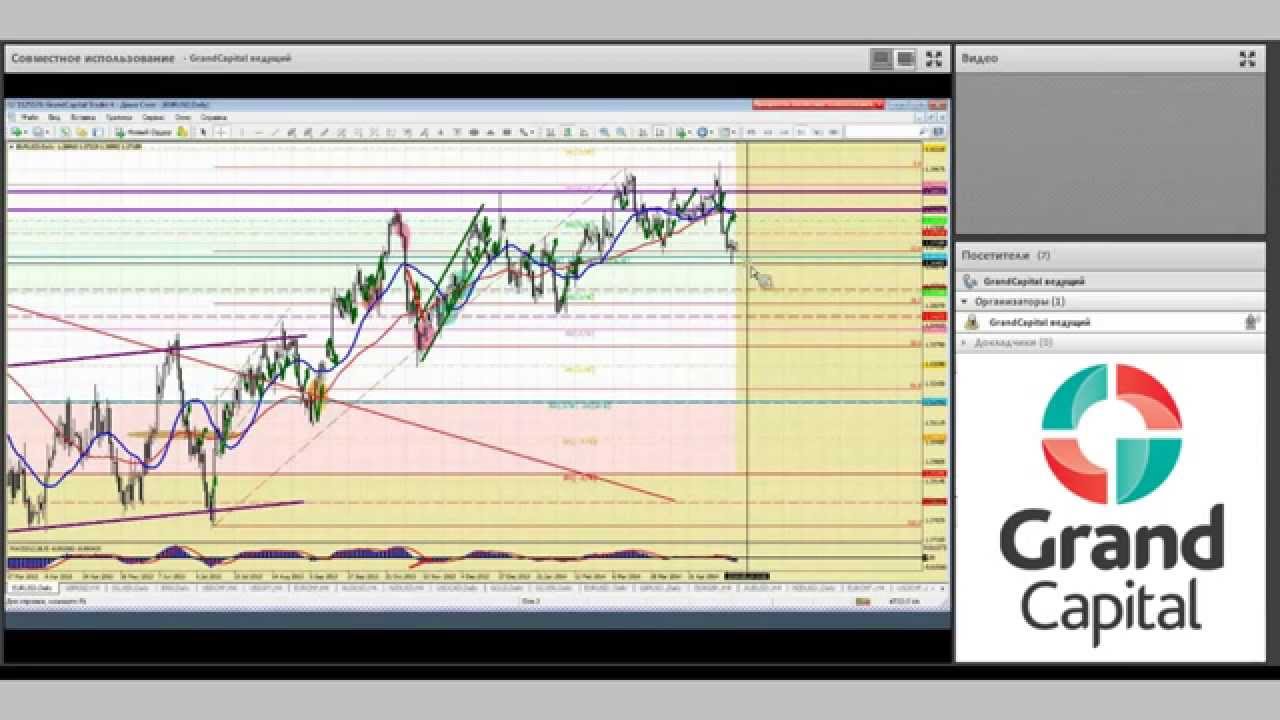The height and width of the screenshot is (720, 1280).
Task: Open the Файл menu in trading terminal
Action: pos(30,117)
